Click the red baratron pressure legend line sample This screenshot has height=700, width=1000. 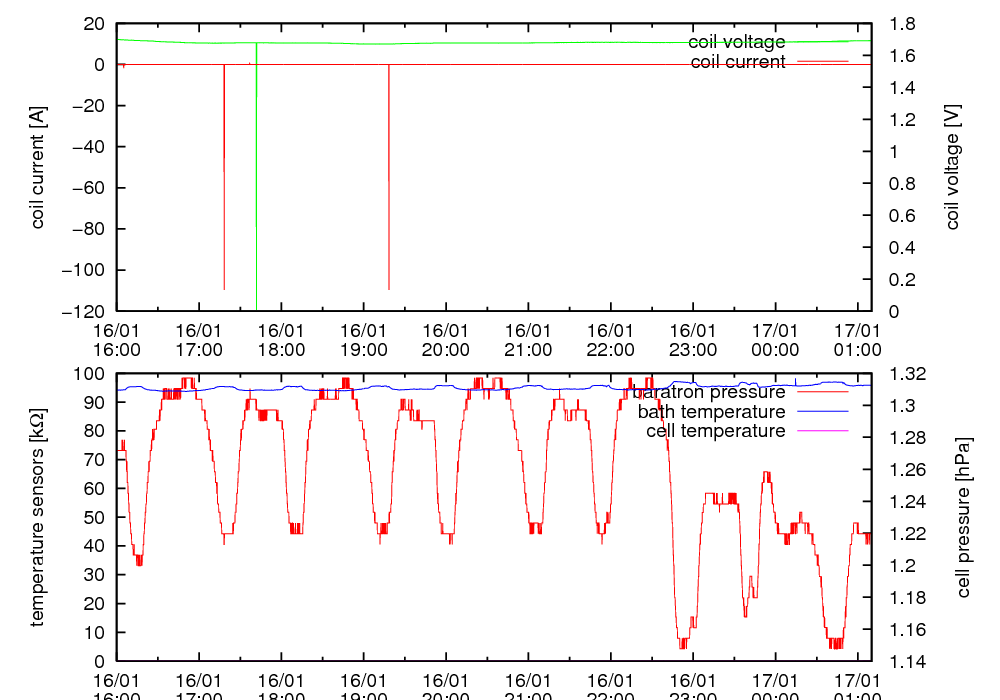coord(821,392)
